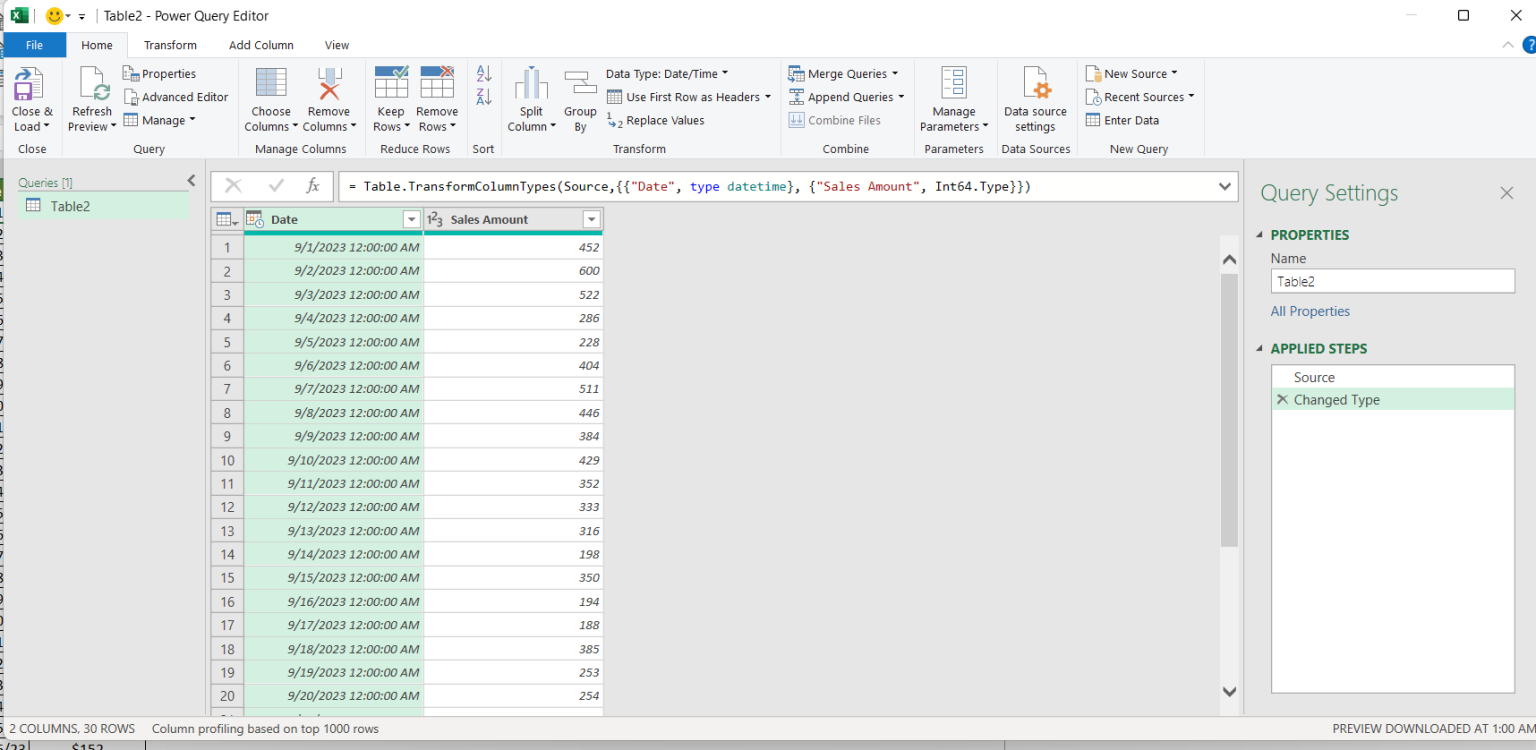Expand the formula bar

(1225, 187)
